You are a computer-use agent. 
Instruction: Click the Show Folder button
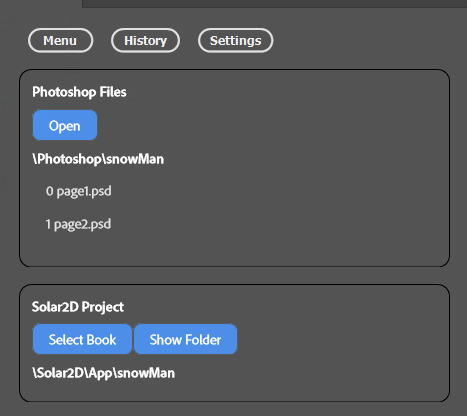coord(185,339)
